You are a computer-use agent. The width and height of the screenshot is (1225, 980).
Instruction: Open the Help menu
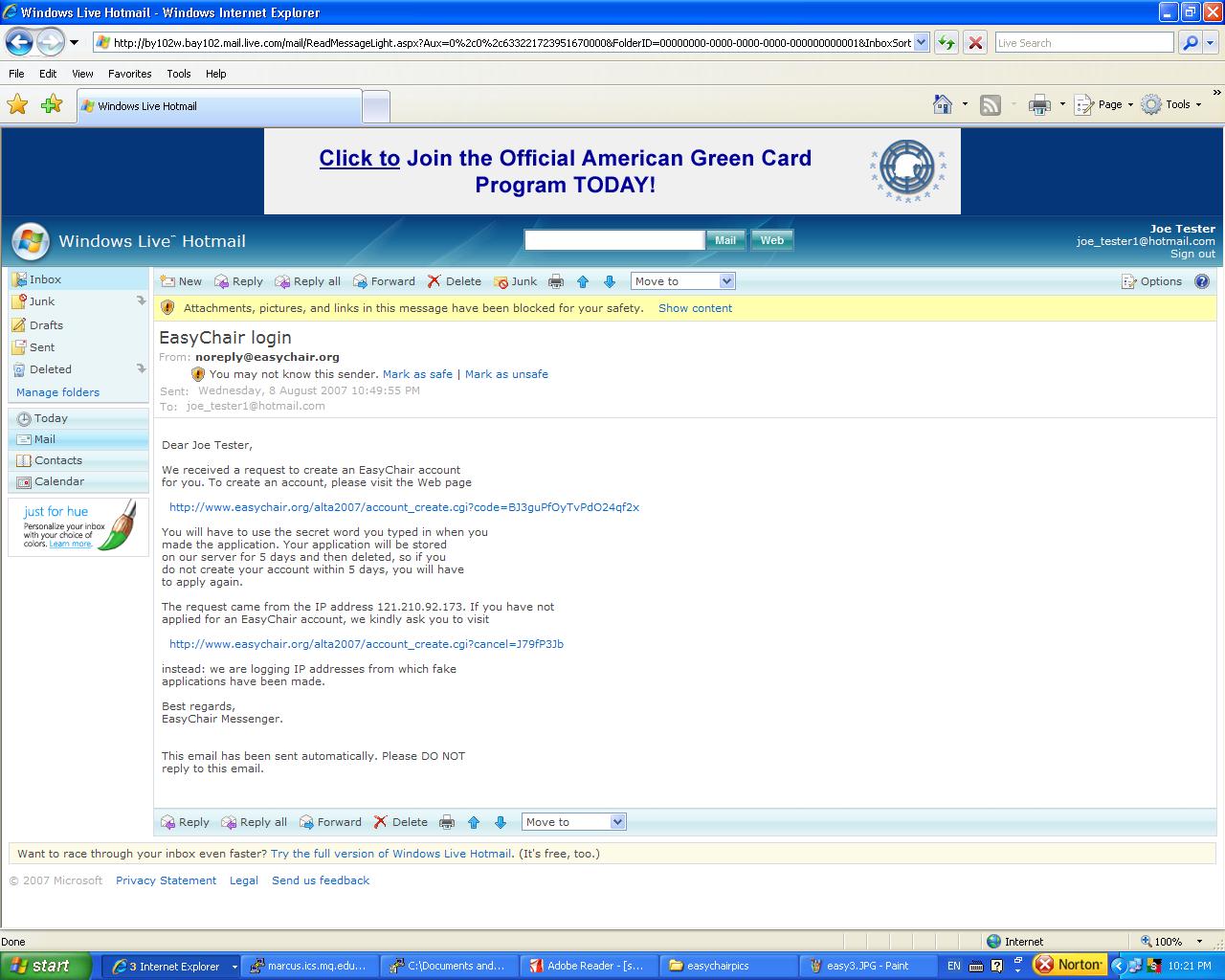coord(216,74)
